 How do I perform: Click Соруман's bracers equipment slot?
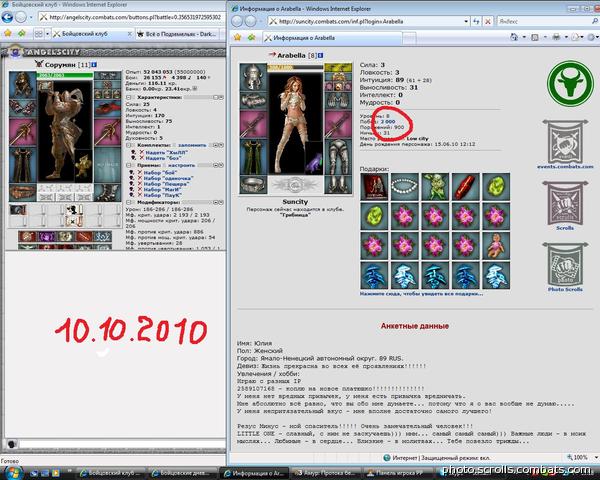pyautogui.click(x=23, y=108)
